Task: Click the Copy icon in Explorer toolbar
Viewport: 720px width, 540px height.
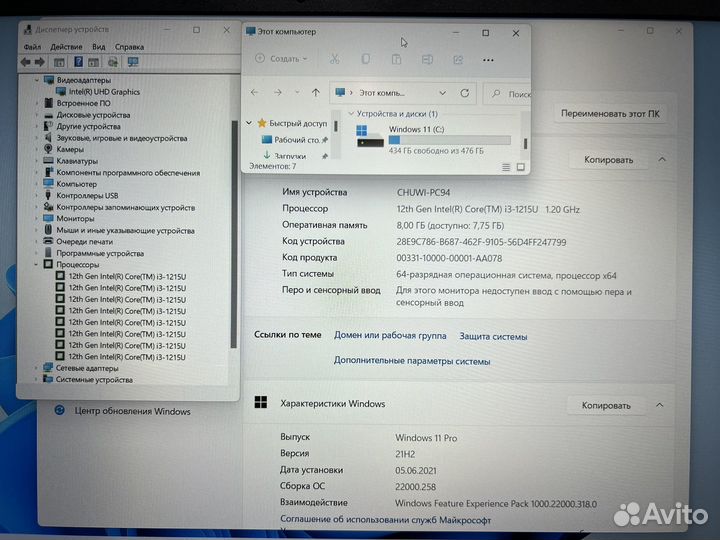Action: pos(366,59)
